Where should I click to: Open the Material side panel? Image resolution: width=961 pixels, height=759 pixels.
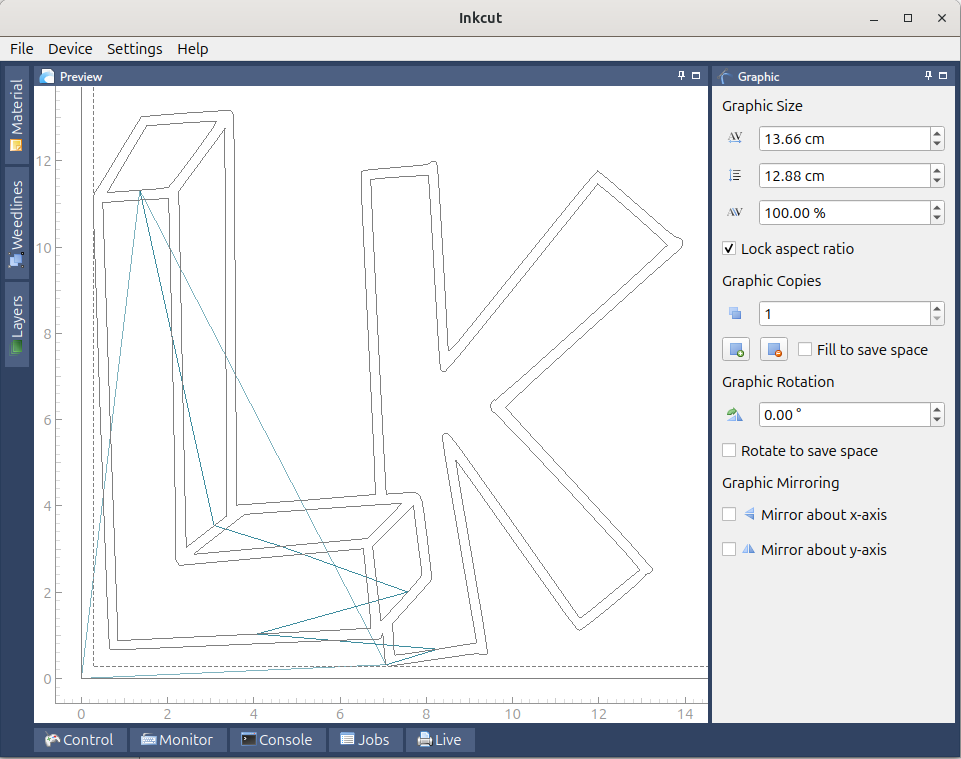(17, 115)
